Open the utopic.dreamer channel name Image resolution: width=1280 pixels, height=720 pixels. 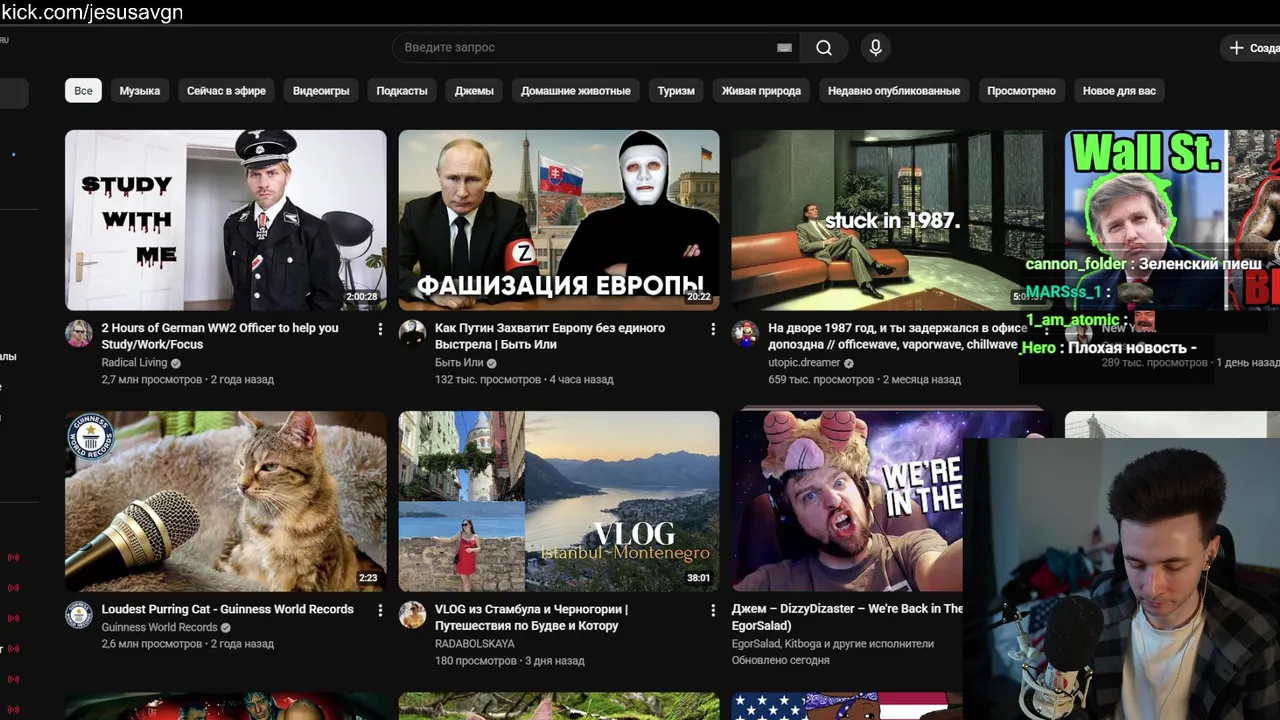pyautogui.click(x=804, y=363)
